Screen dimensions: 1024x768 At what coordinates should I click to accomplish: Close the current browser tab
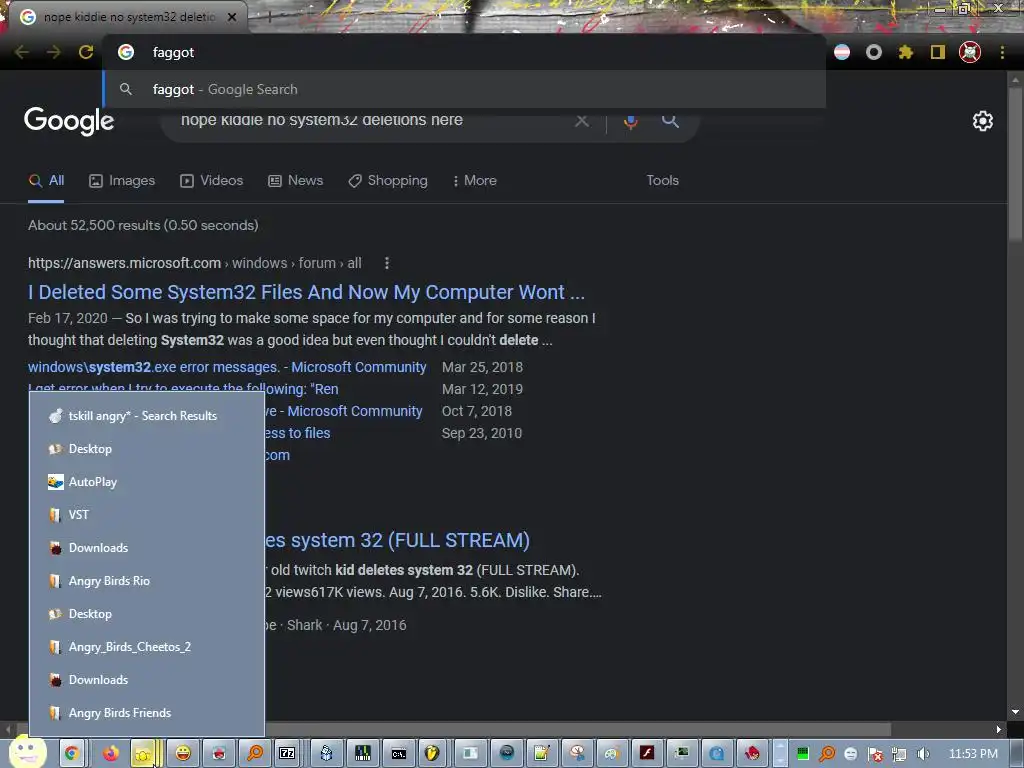[232, 17]
